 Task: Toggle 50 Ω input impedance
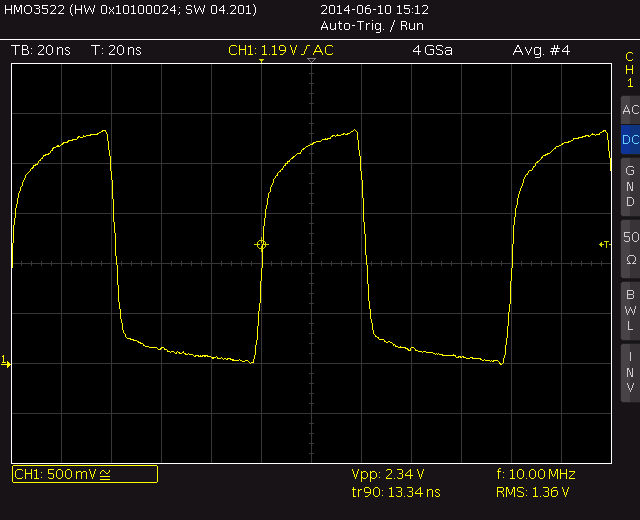[630, 247]
